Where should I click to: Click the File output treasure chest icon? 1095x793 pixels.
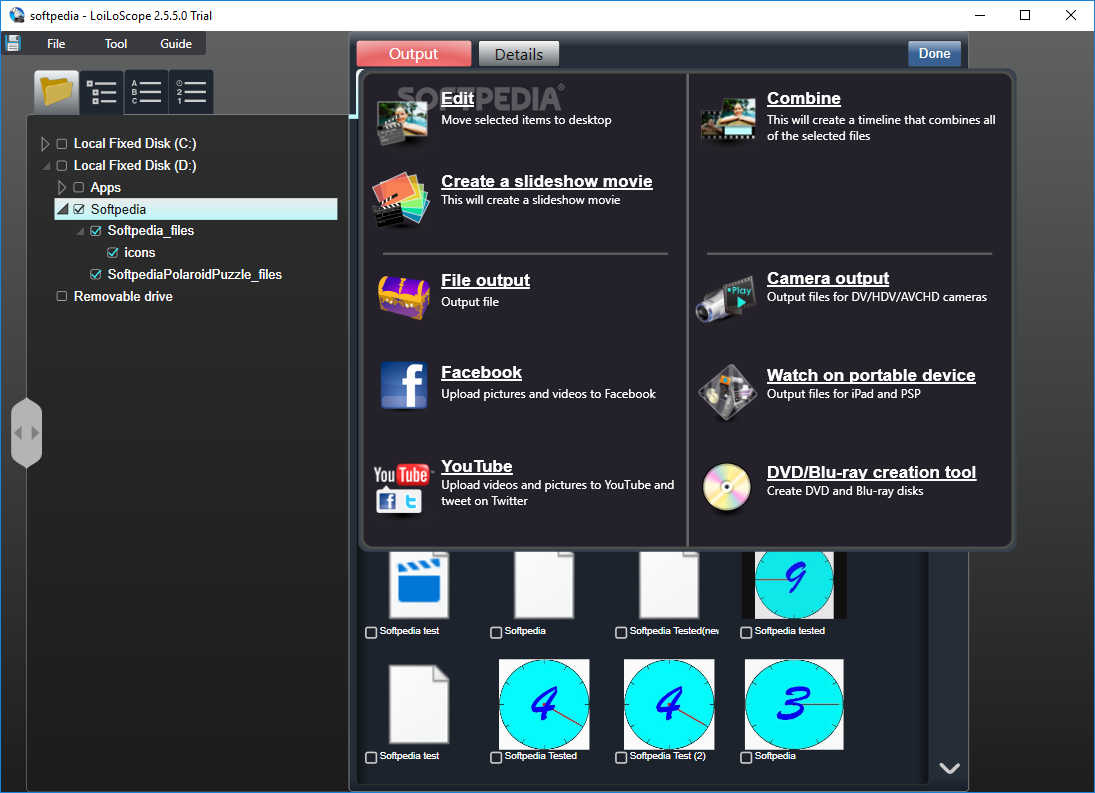pos(404,297)
